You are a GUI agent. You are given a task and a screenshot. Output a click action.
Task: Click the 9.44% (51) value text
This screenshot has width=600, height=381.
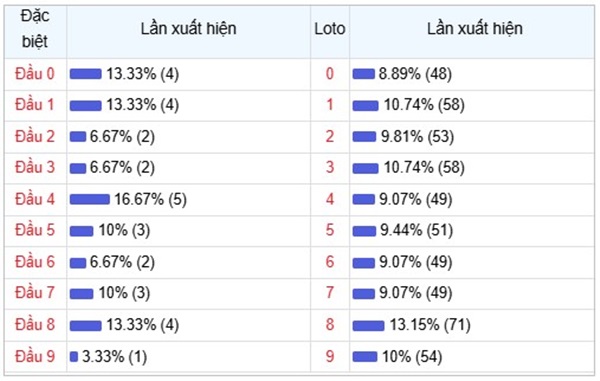coord(416,230)
